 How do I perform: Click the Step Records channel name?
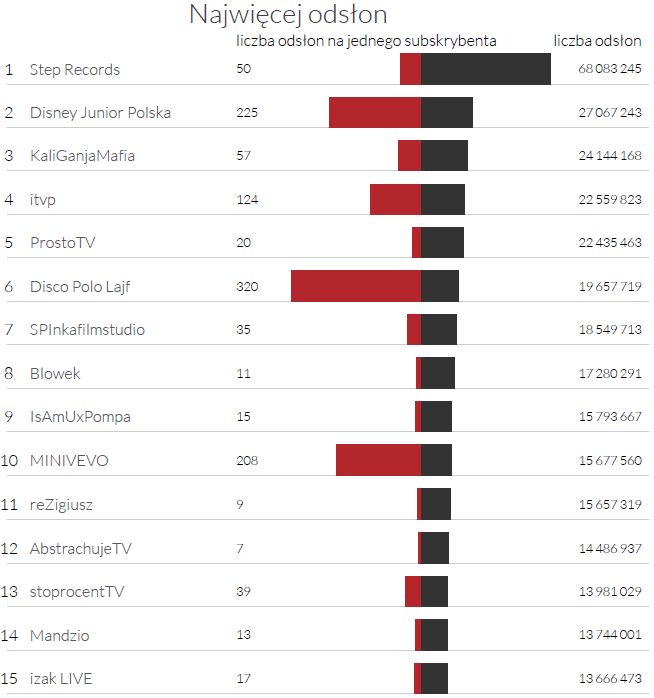[75, 70]
